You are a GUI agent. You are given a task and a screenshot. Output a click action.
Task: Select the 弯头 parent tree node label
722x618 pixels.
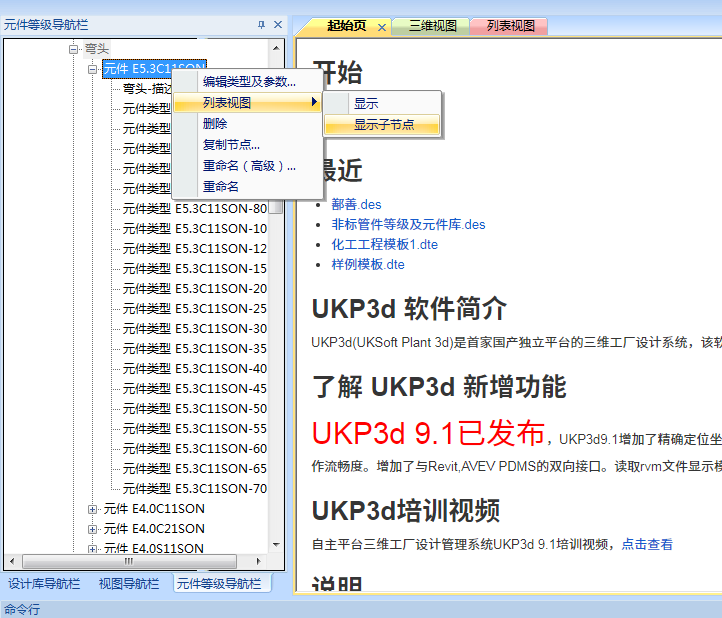[x=97, y=49]
